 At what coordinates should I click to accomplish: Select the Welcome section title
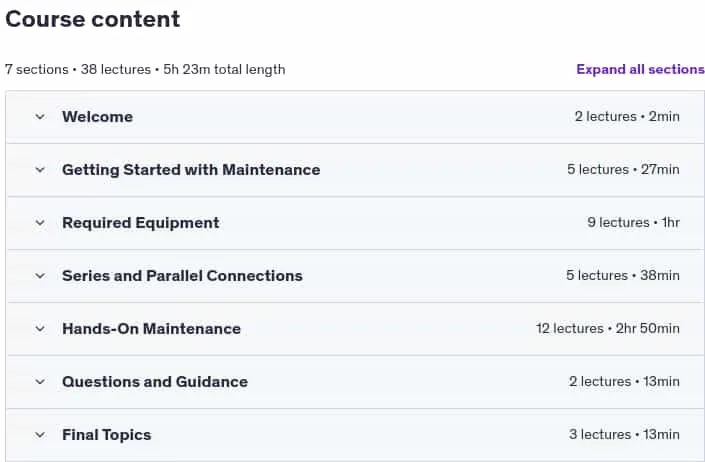pos(98,117)
